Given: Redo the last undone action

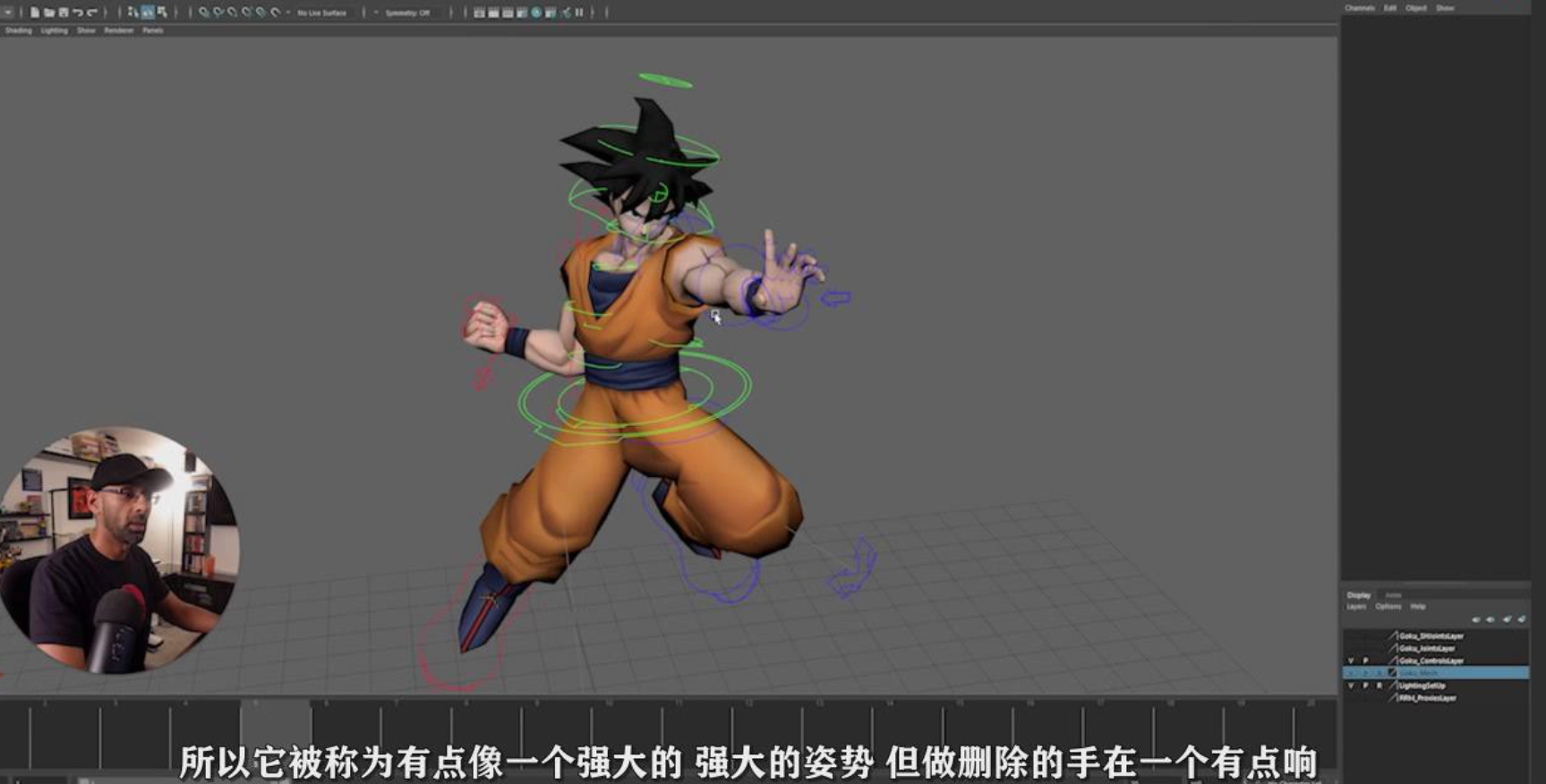Looking at the screenshot, I should [x=92, y=13].
